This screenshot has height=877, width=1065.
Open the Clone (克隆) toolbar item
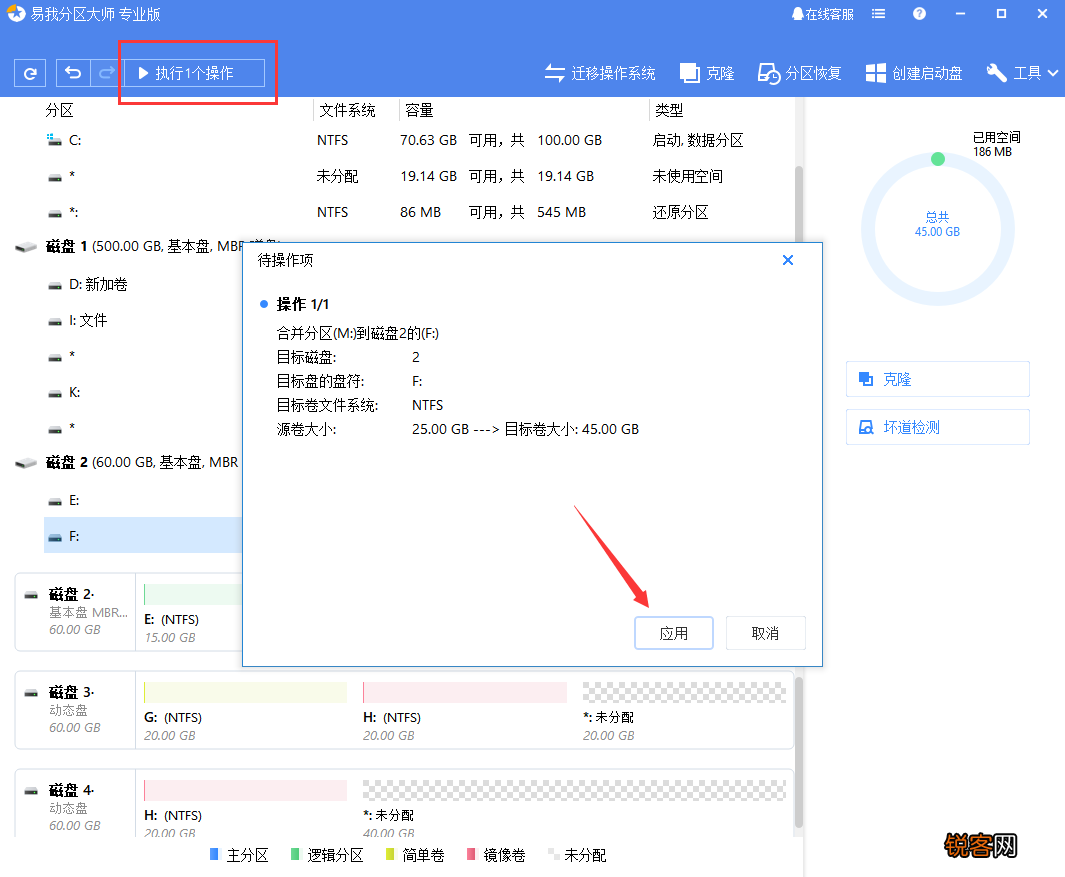pyautogui.click(x=707, y=73)
